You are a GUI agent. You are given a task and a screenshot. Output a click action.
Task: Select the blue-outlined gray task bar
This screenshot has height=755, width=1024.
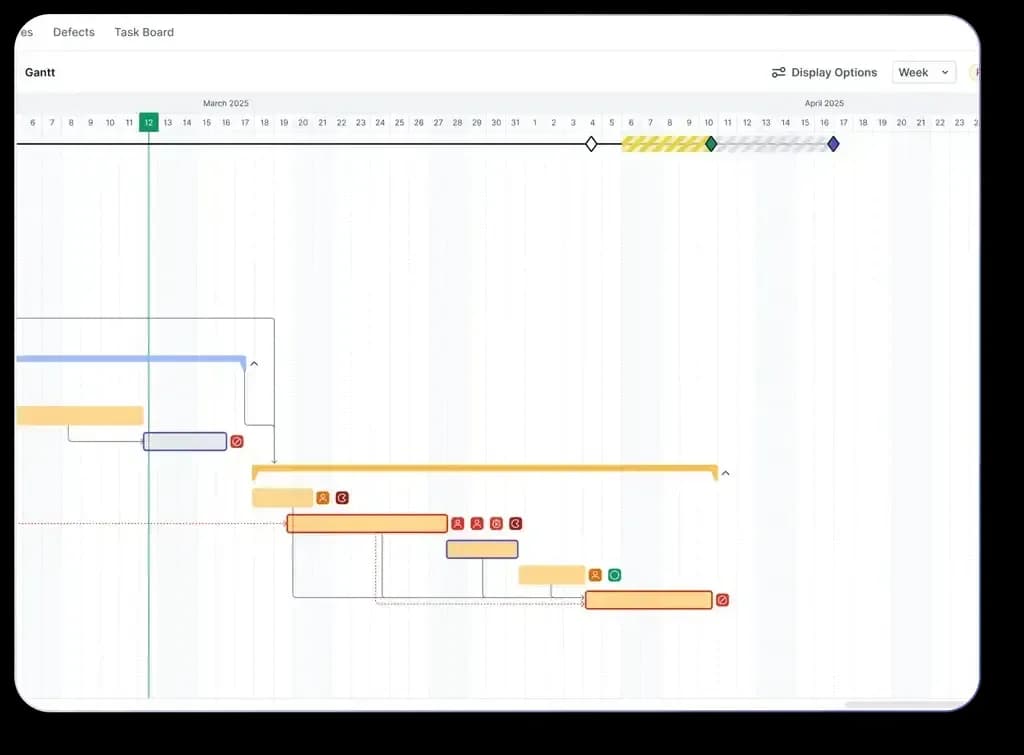185,442
